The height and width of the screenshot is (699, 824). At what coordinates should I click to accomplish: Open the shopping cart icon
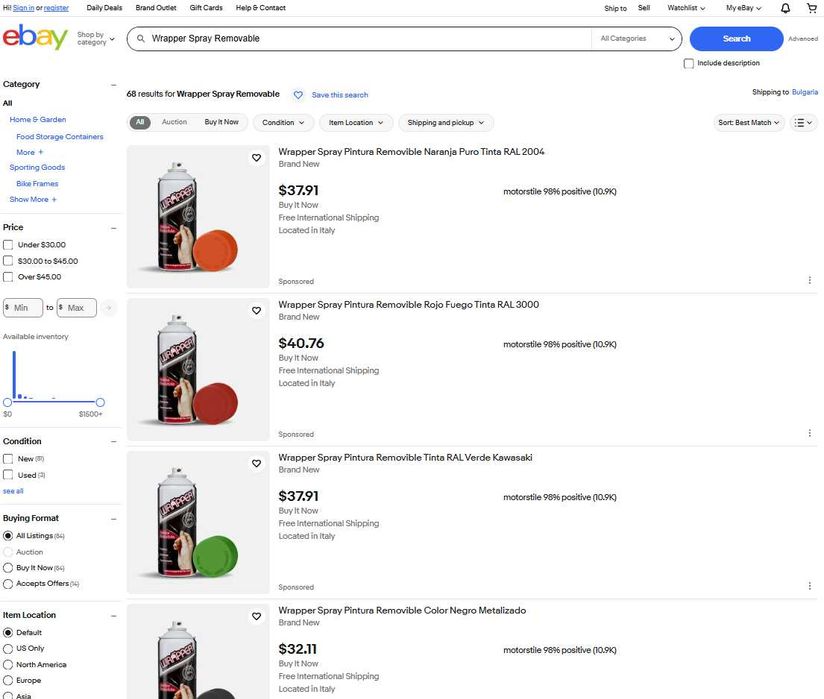pos(811,8)
